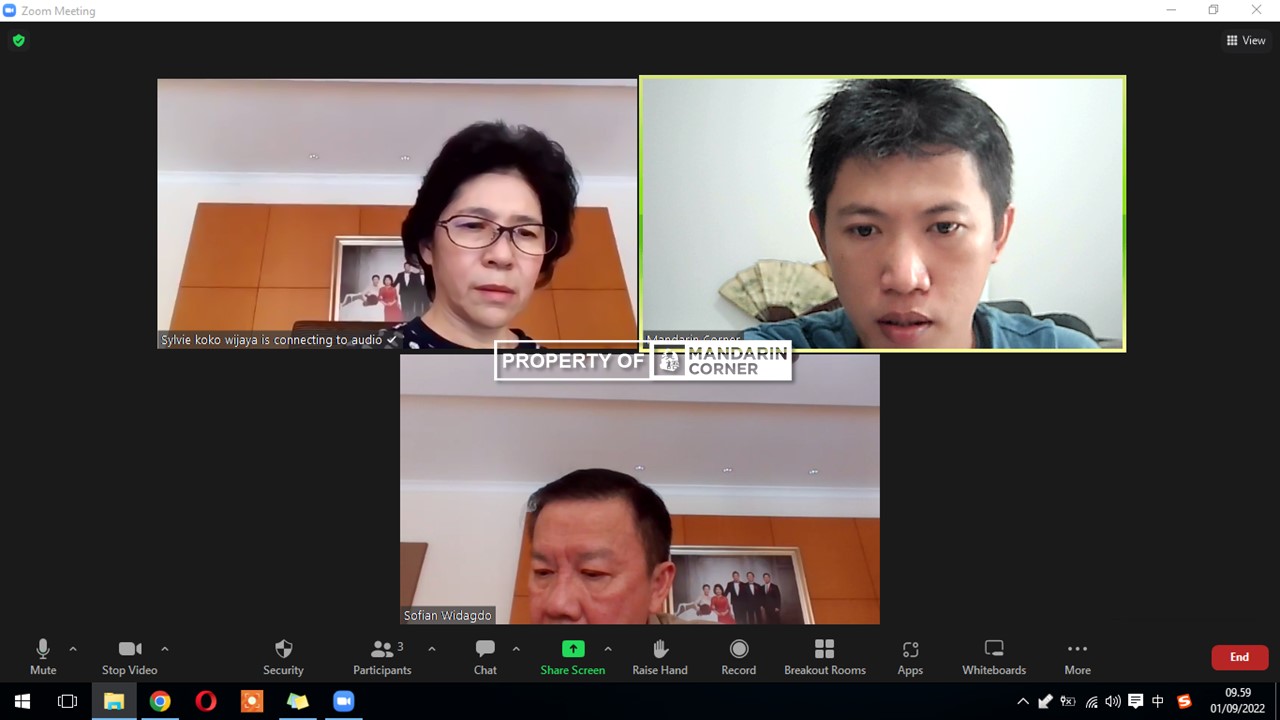Expand video options arrow beside Stop Video
This screenshot has height=720, width=1280.
[x=165, y=649]
